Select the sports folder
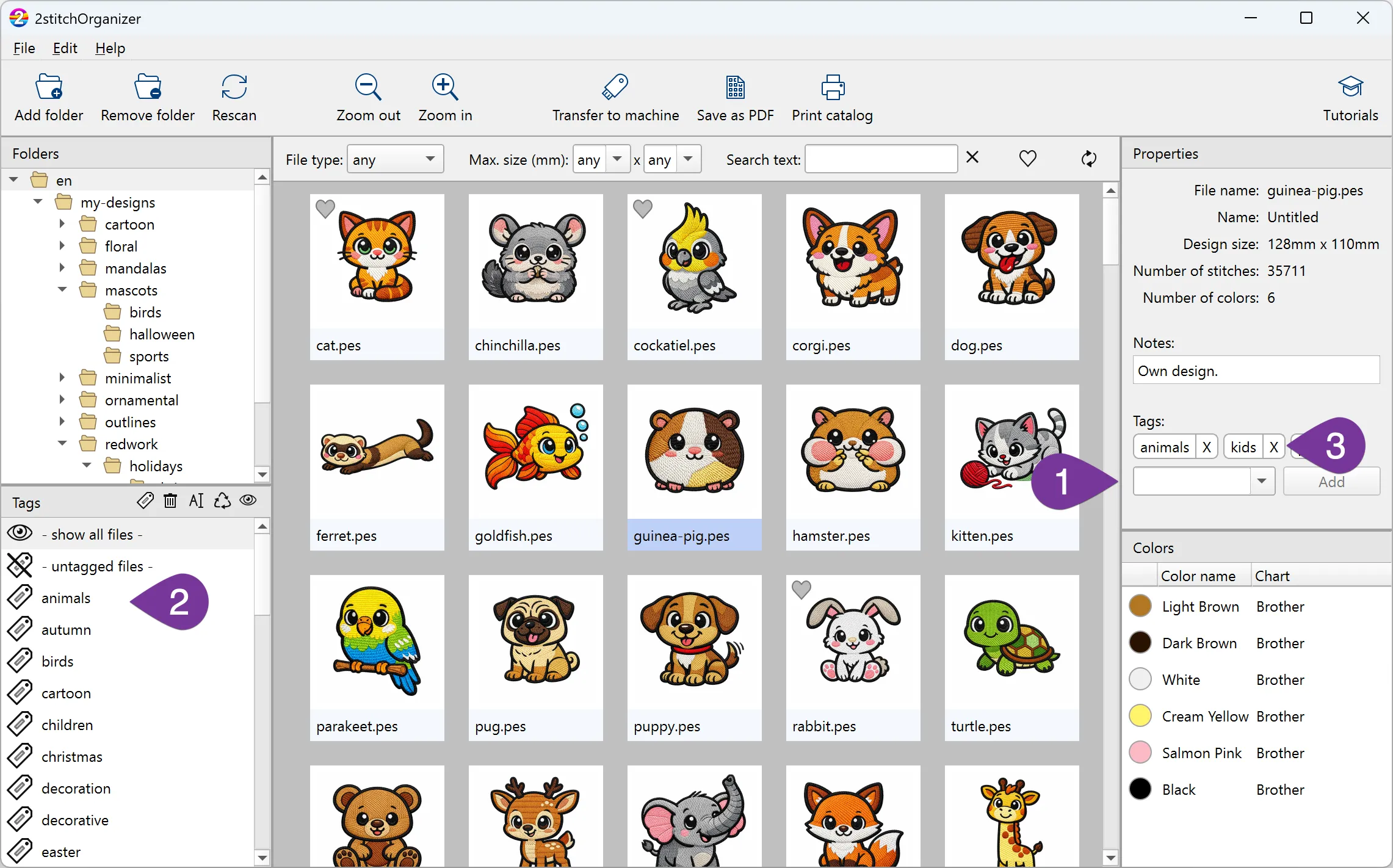This screenshot has height=868, width=1393. point(149,356)
